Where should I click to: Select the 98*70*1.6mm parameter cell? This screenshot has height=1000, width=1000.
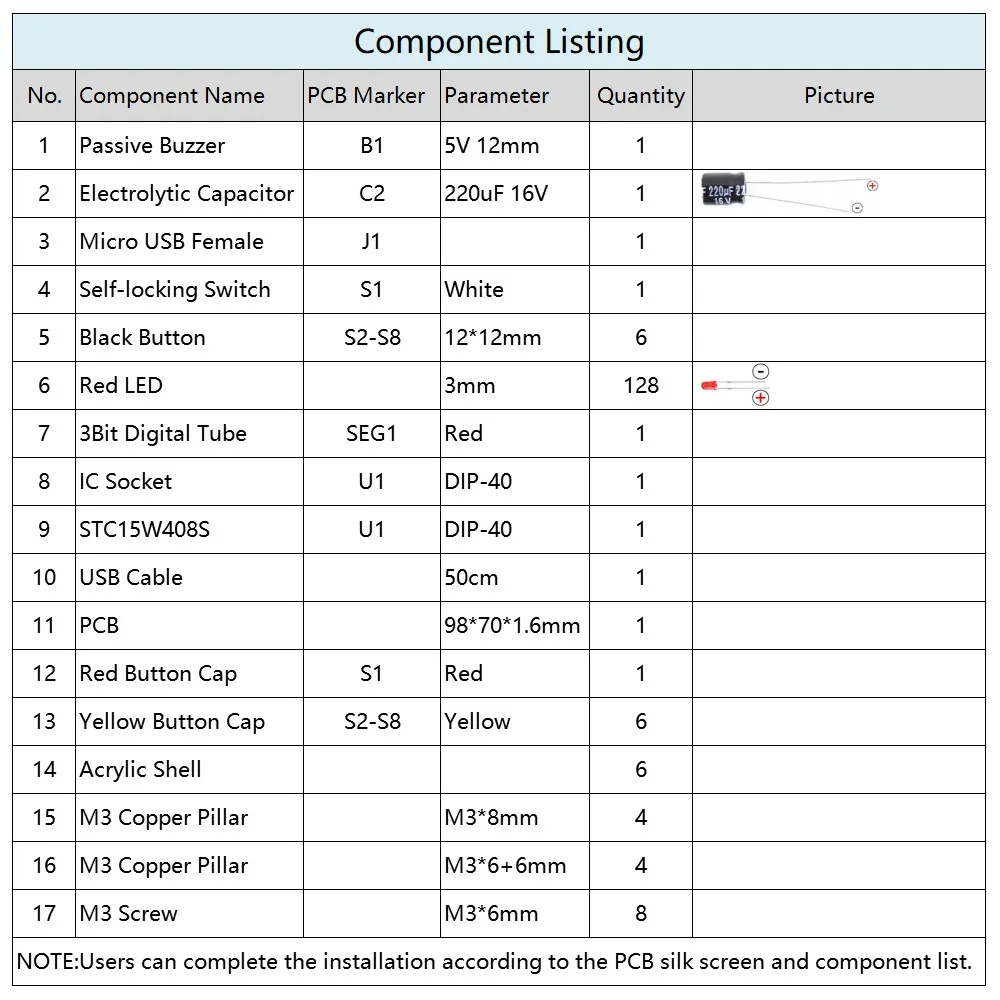tap(512, 625)
